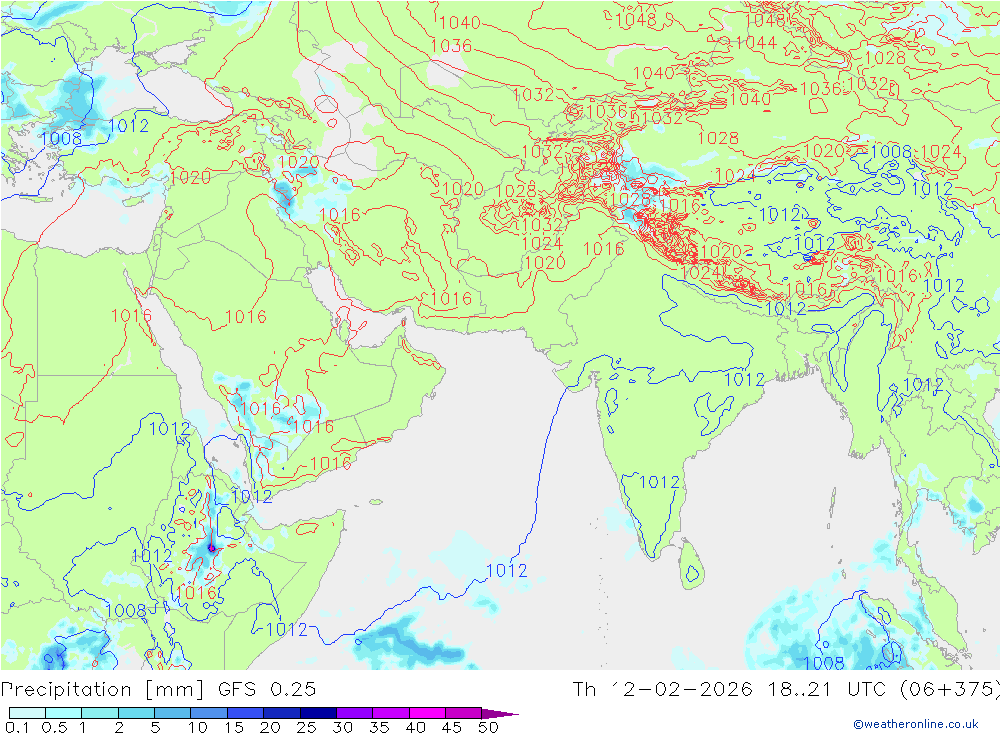1000x733 pixels.
Task: Select the 5–10 mm legend swatch
Action: 172,713
